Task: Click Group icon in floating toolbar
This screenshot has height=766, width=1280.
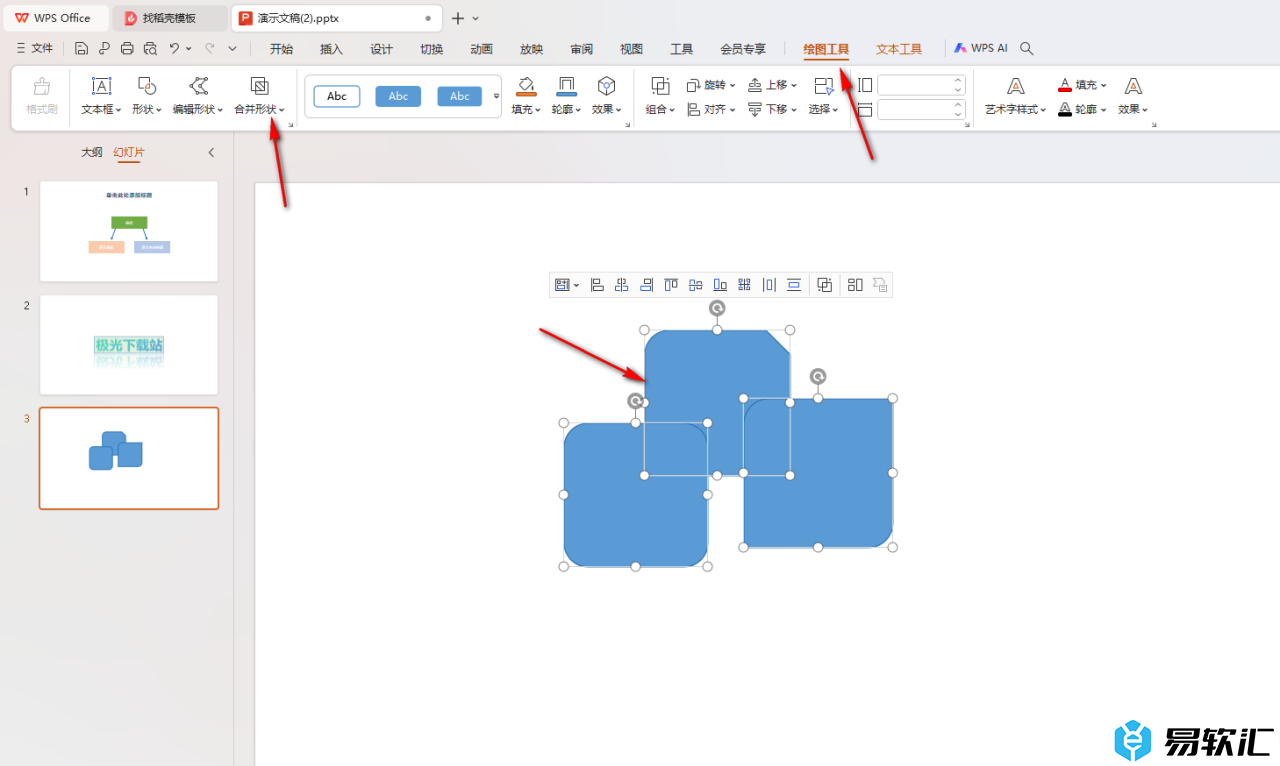Action: pos(825,285)
